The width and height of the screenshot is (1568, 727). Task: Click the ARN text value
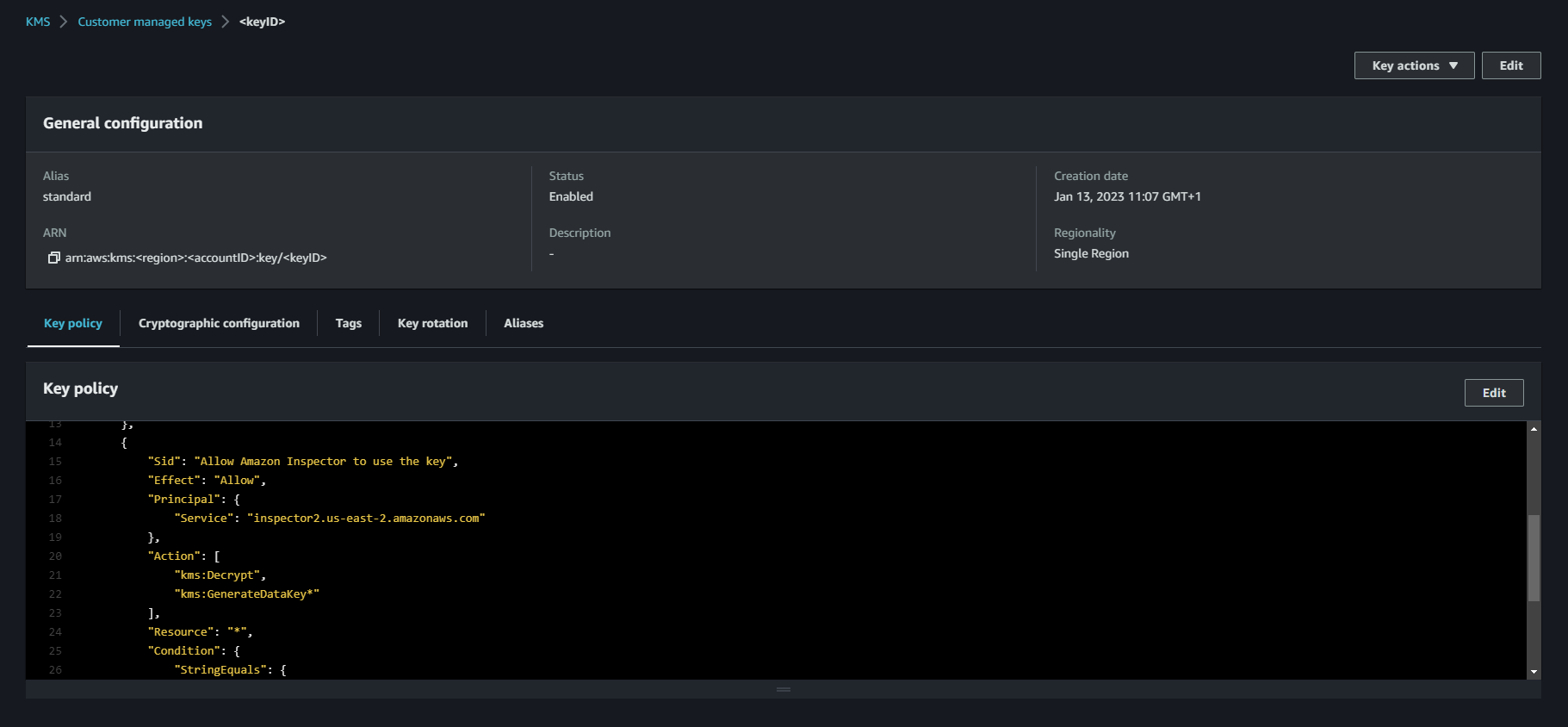pyautogui.click(x=196, y=258)
